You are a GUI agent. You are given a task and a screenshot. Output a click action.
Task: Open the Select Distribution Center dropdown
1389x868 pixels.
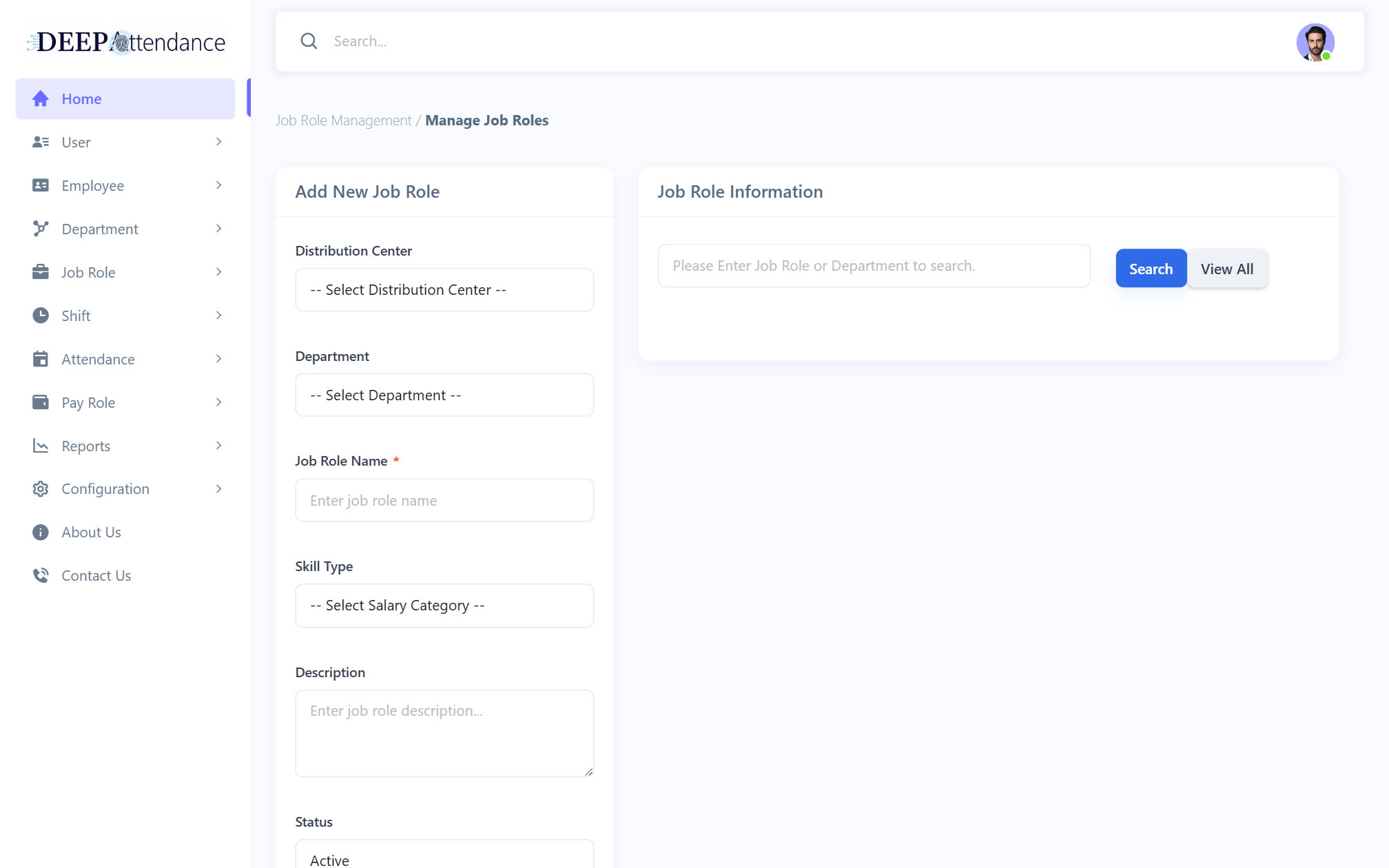pos(444,290)
